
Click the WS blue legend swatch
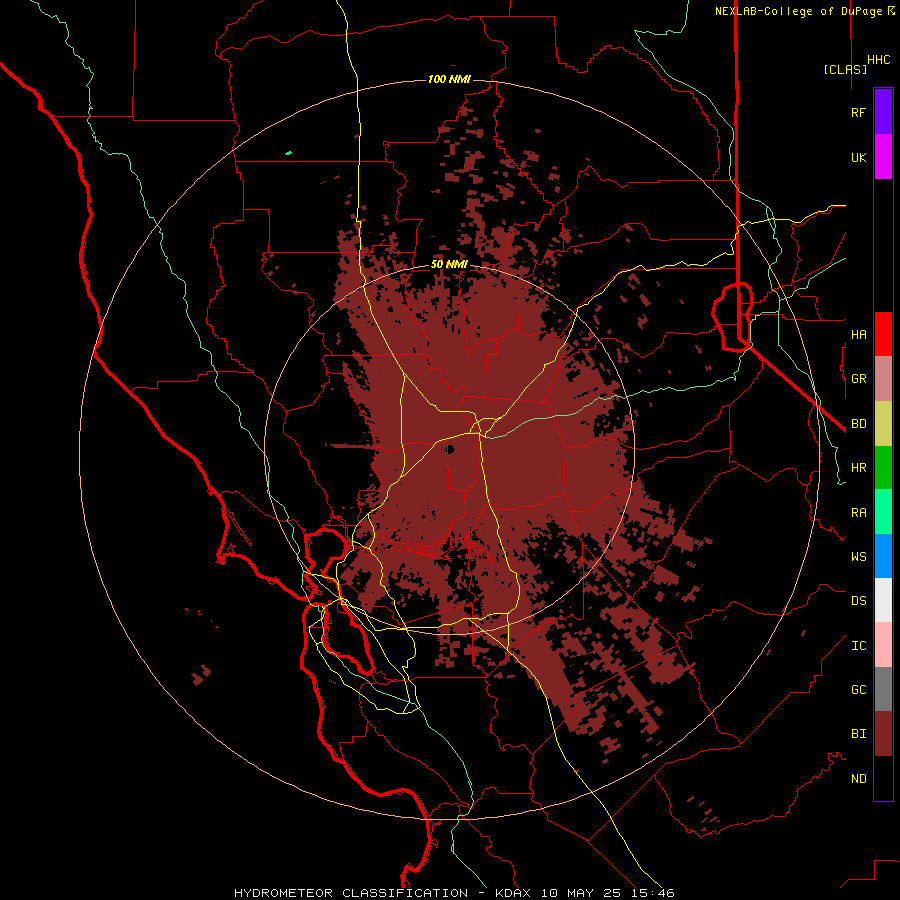pos(883,556)
